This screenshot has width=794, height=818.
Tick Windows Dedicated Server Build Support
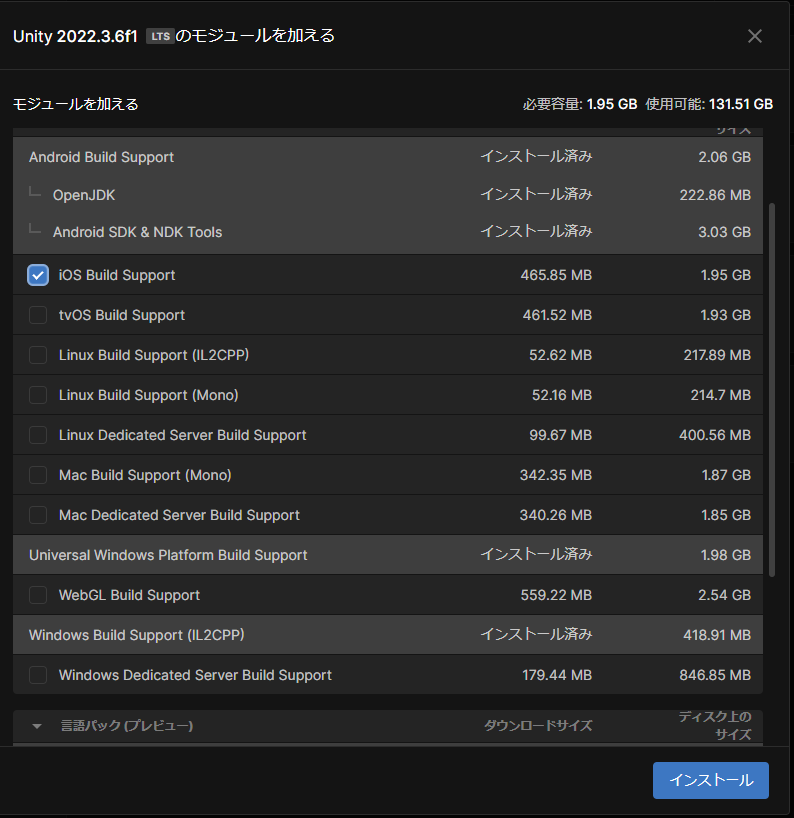pos(38,675)
